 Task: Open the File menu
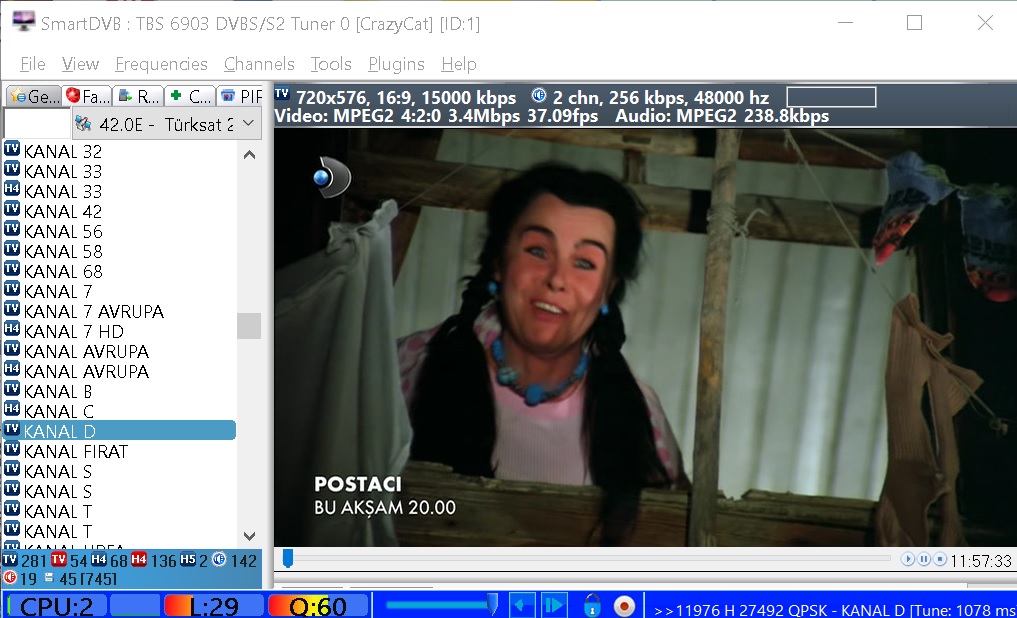click(32, 64)
